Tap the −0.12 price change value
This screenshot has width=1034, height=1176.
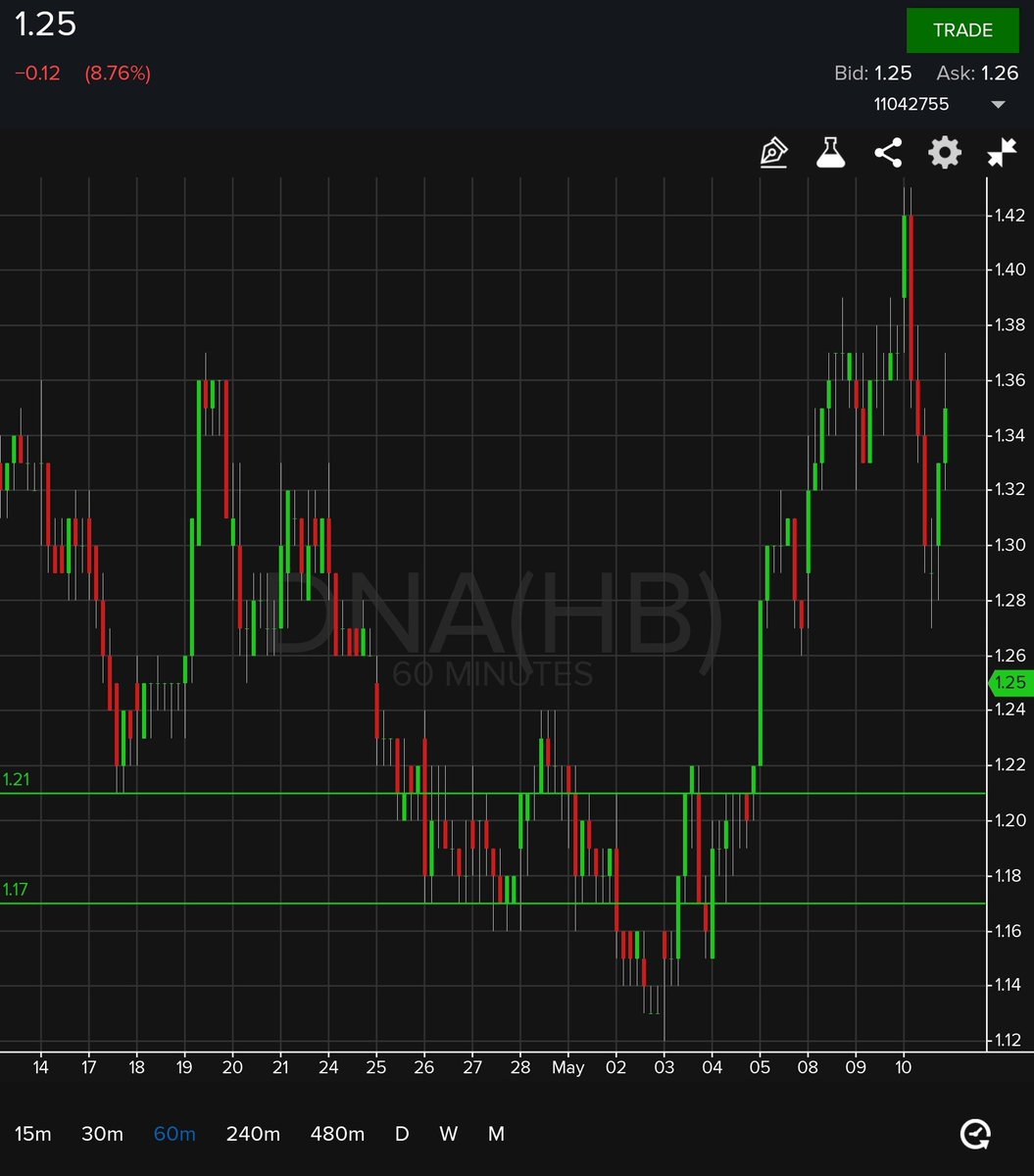(37, 73)
